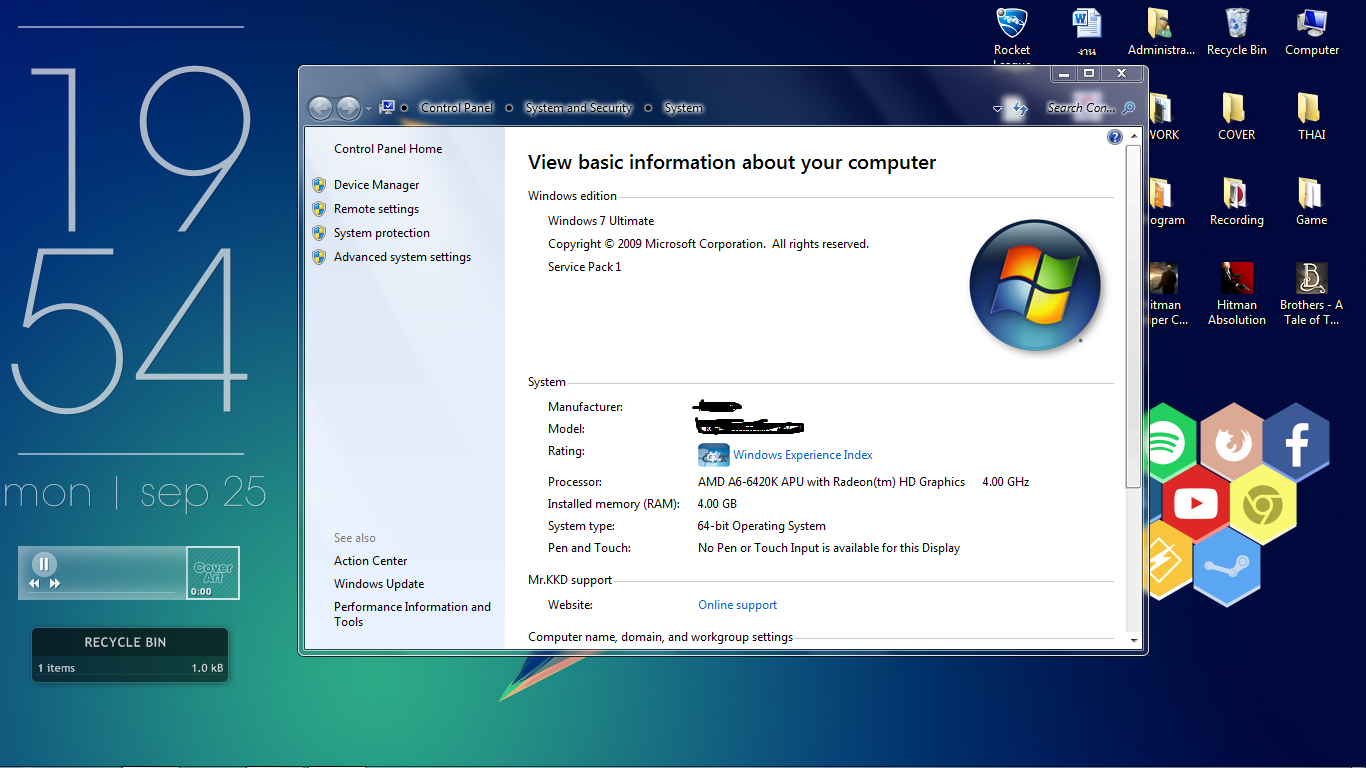1366x768 pixels.
Task: Open Remote settings link
Action: click(376, 209)
